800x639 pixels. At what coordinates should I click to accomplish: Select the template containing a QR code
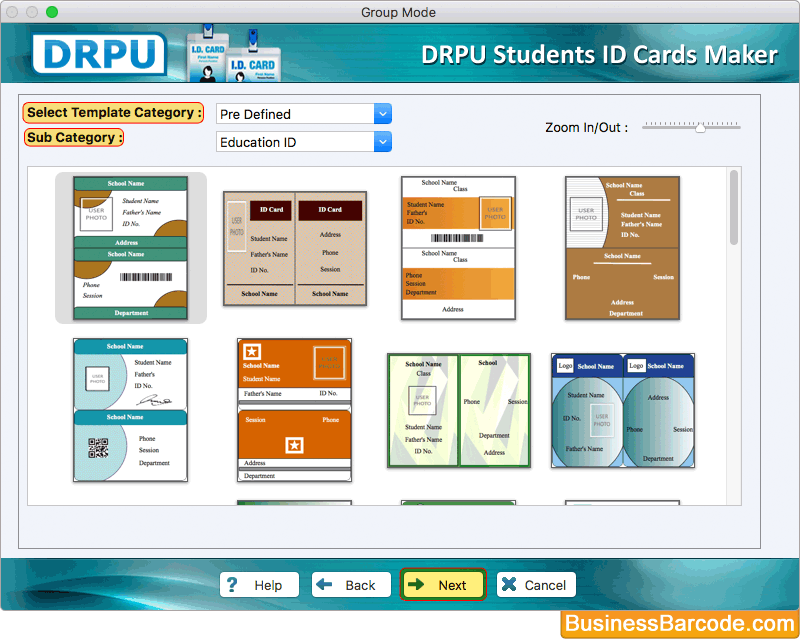click(x=130, y=410)
